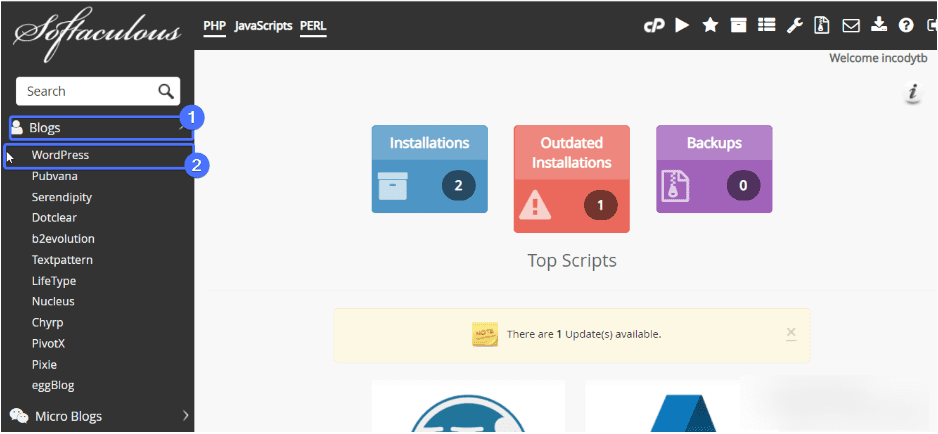The image size is (938, 434).
Task: Click the Backups tile heading
Action: pos(714,143)
